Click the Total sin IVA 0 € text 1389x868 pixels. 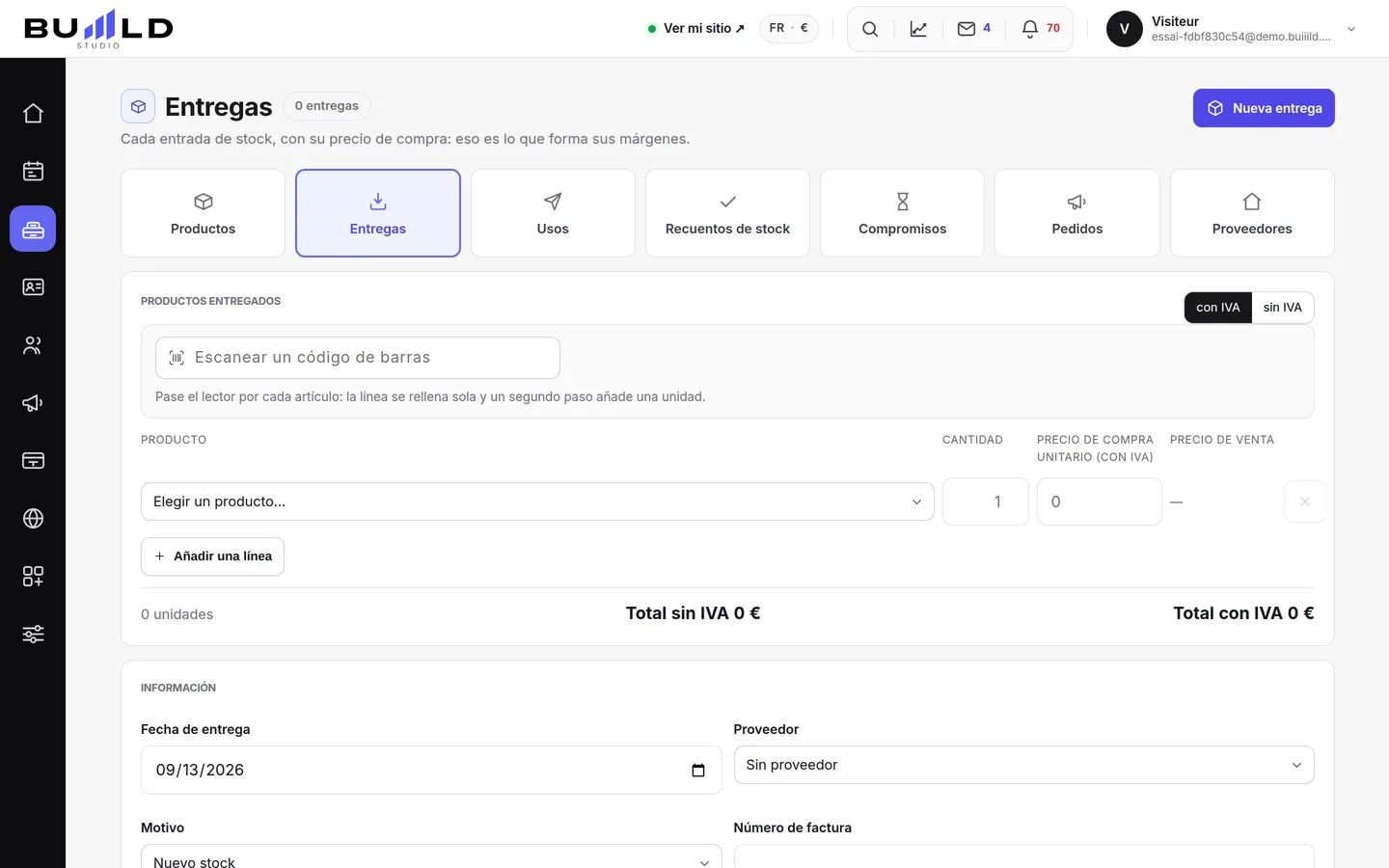[693, 613]
